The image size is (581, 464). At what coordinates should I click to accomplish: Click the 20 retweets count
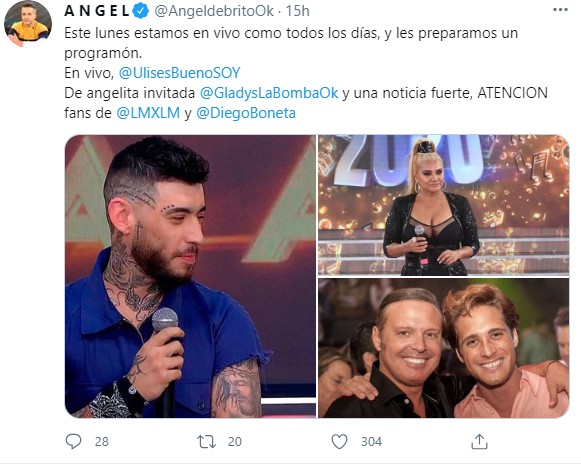tap(235, 442)
